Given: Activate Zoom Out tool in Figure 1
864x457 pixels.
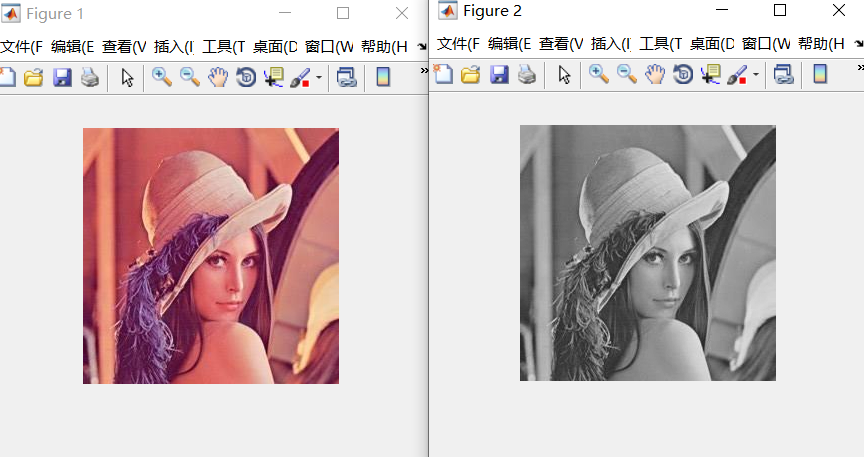Looking at the screenshot, I should 190,77.
